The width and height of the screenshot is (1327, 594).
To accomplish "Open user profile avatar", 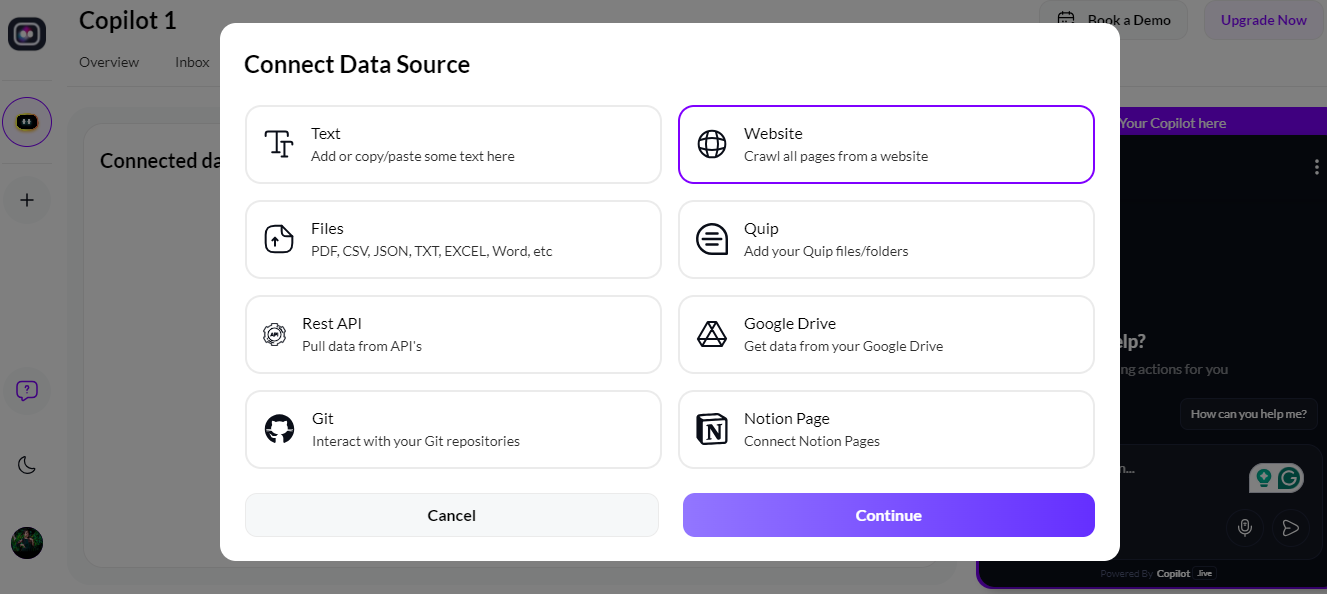I will click(27, 543).
